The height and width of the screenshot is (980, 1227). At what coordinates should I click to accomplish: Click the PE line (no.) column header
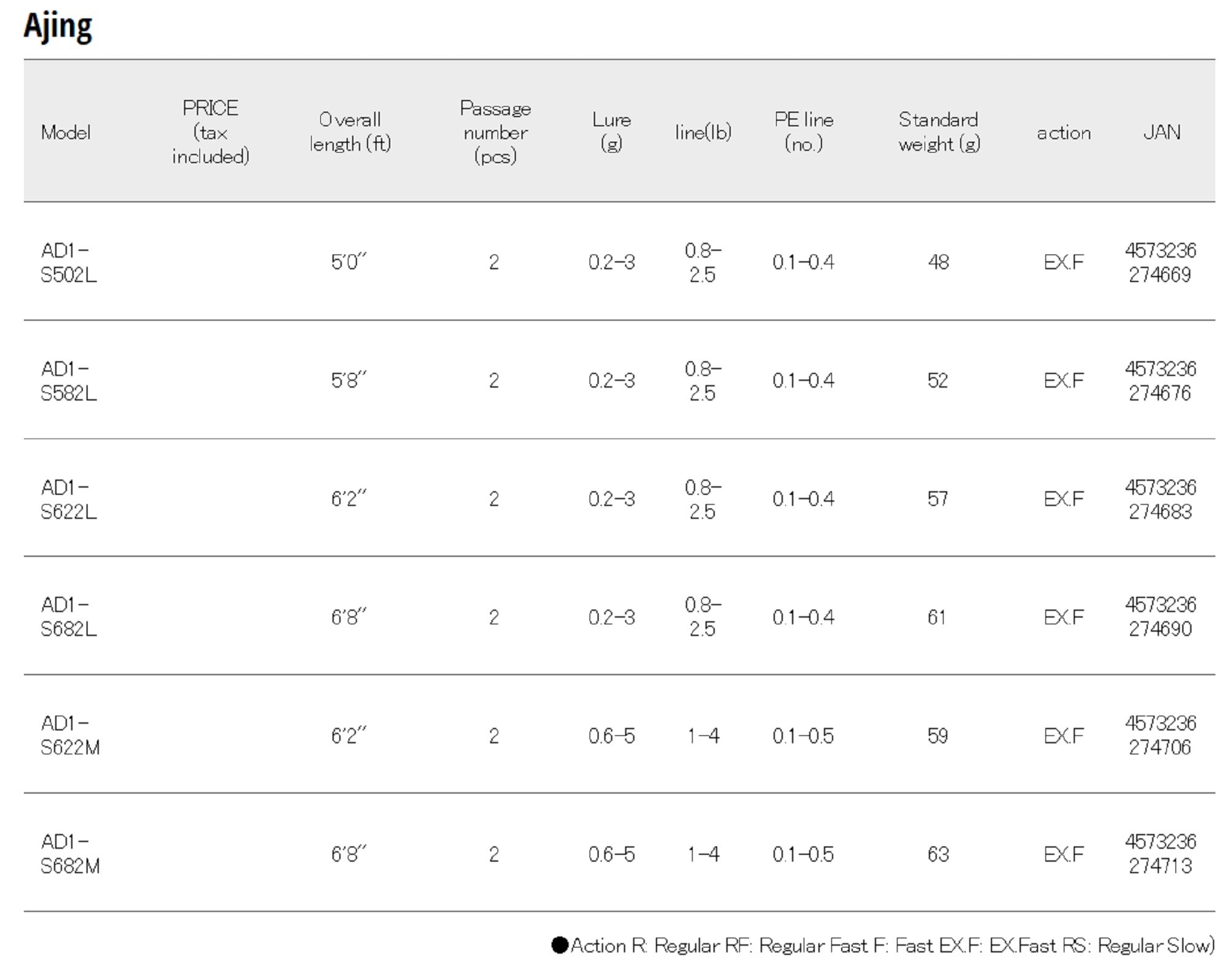(804, 132)
